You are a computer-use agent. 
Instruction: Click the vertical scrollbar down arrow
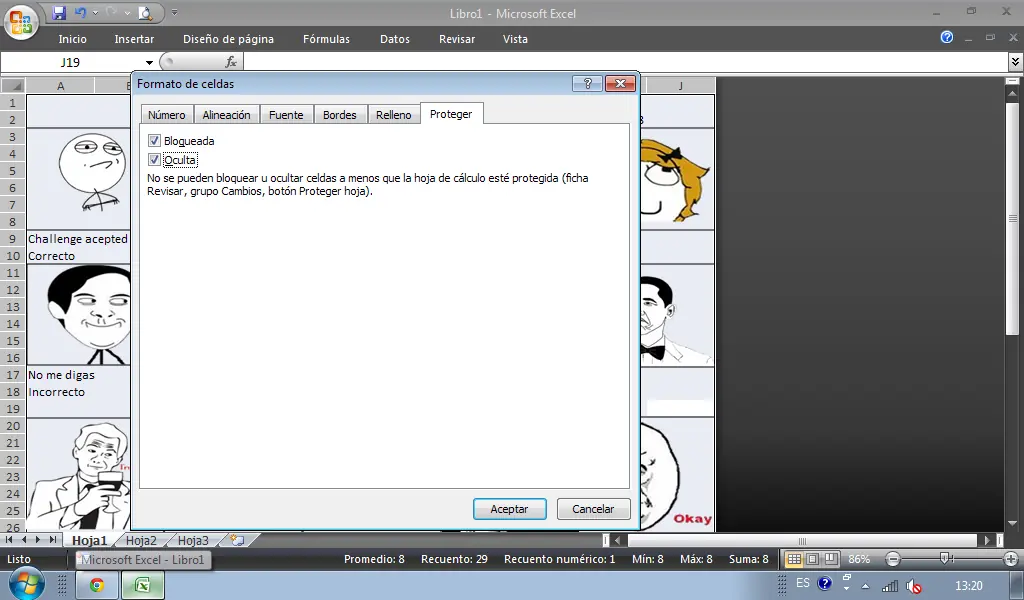pyautogui.click(x=1013, y=523)
